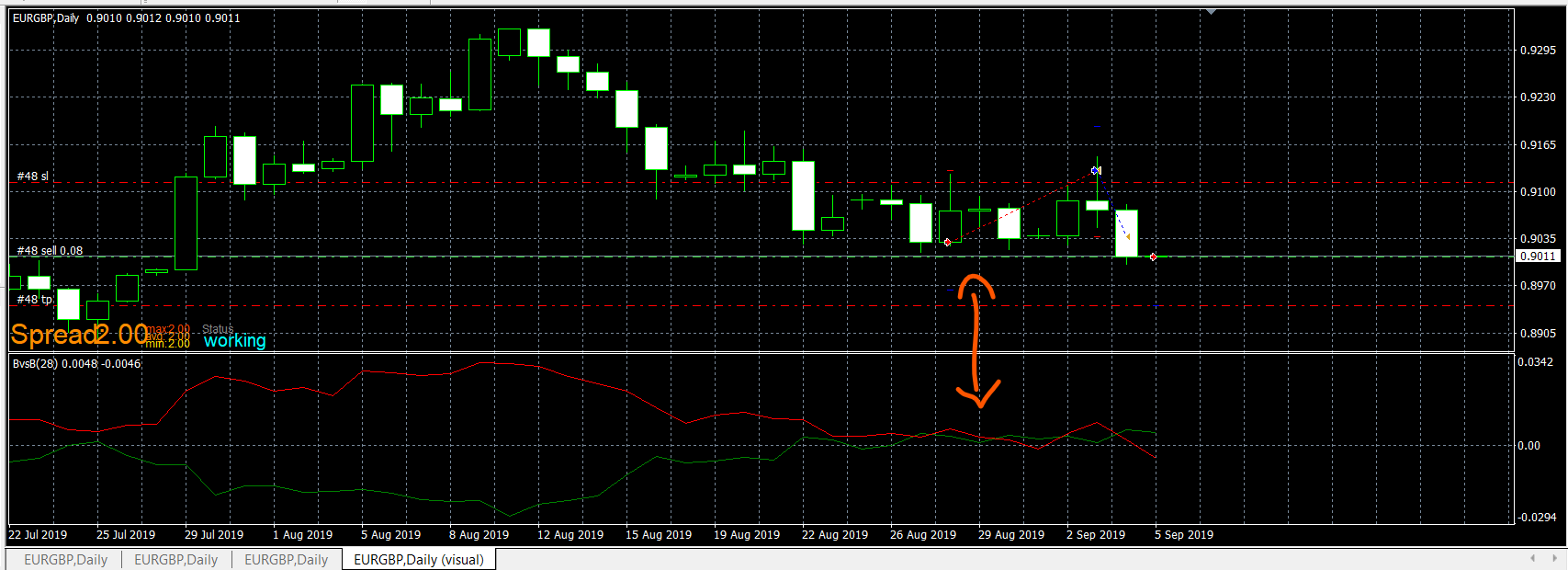Click the 12 Aug 2019 date label
Viewport: 1568px width, 570px height.
click(570, 535)
